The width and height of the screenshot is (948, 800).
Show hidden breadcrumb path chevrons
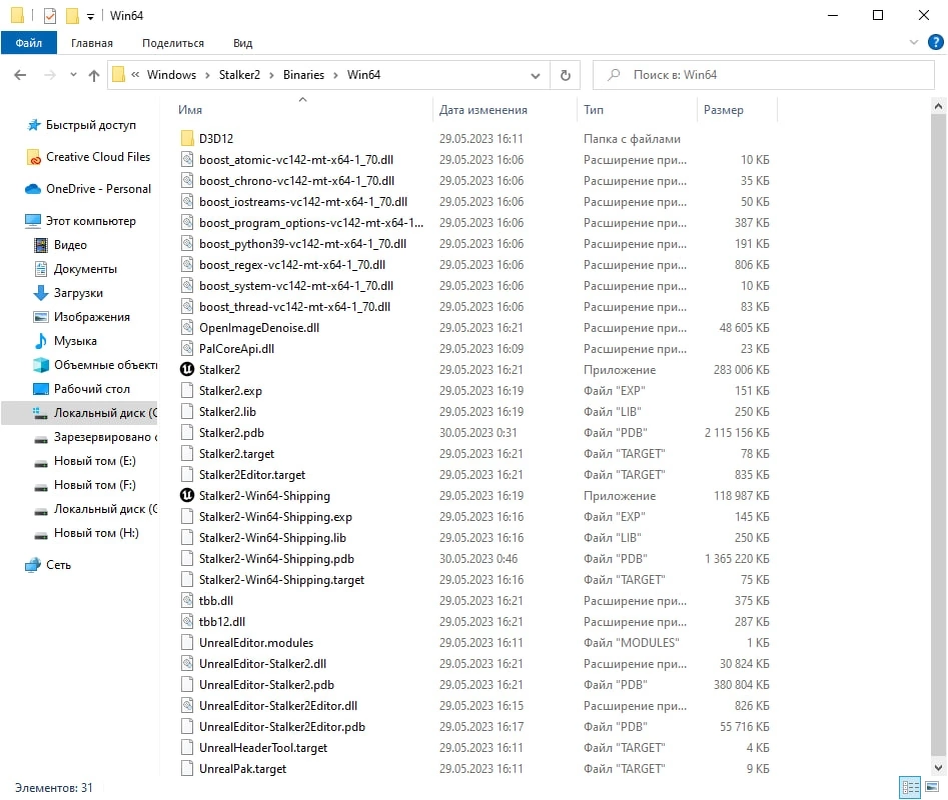point(135,75)
